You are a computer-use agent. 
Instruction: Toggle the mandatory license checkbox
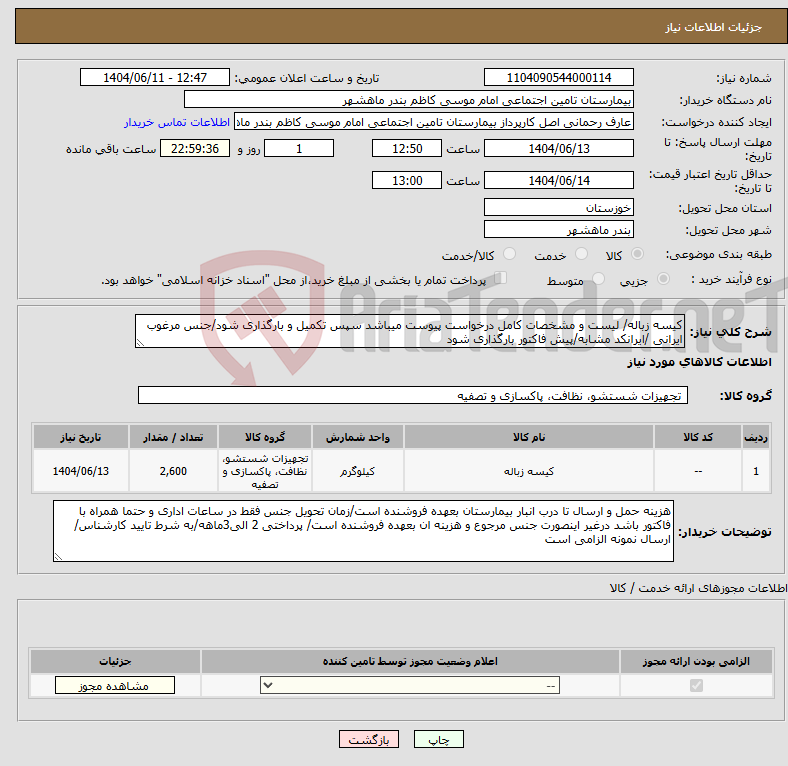click(x=696, y=685)
